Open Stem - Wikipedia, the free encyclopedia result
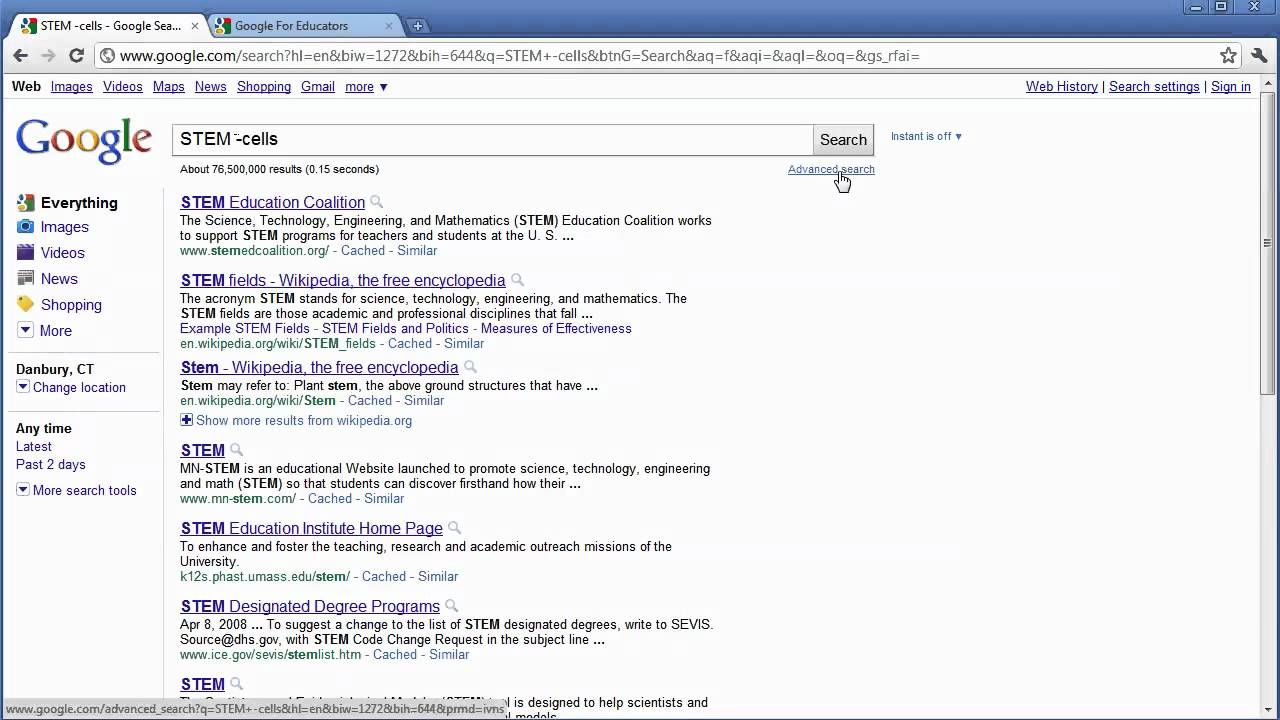 point(319,367)
